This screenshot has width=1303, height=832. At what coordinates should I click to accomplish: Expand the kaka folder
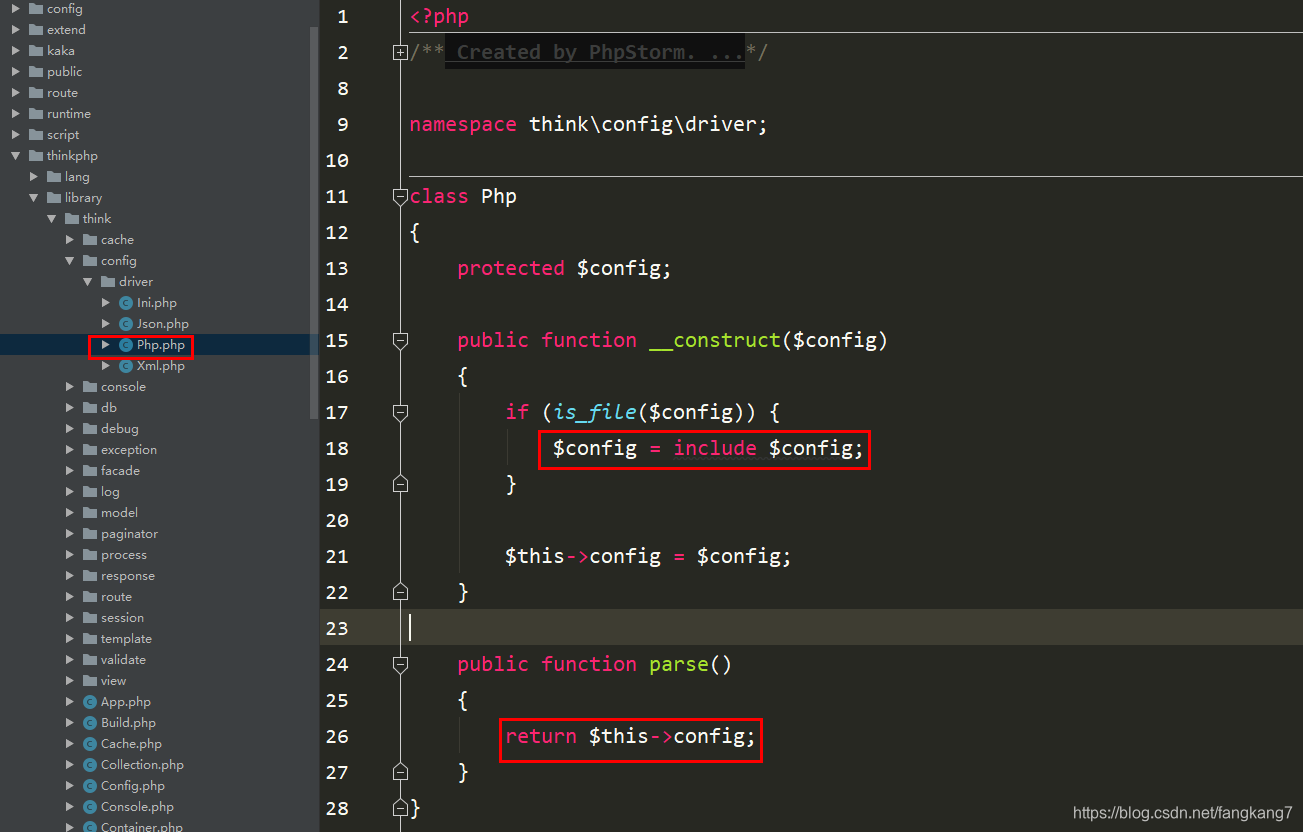(16, 51)
